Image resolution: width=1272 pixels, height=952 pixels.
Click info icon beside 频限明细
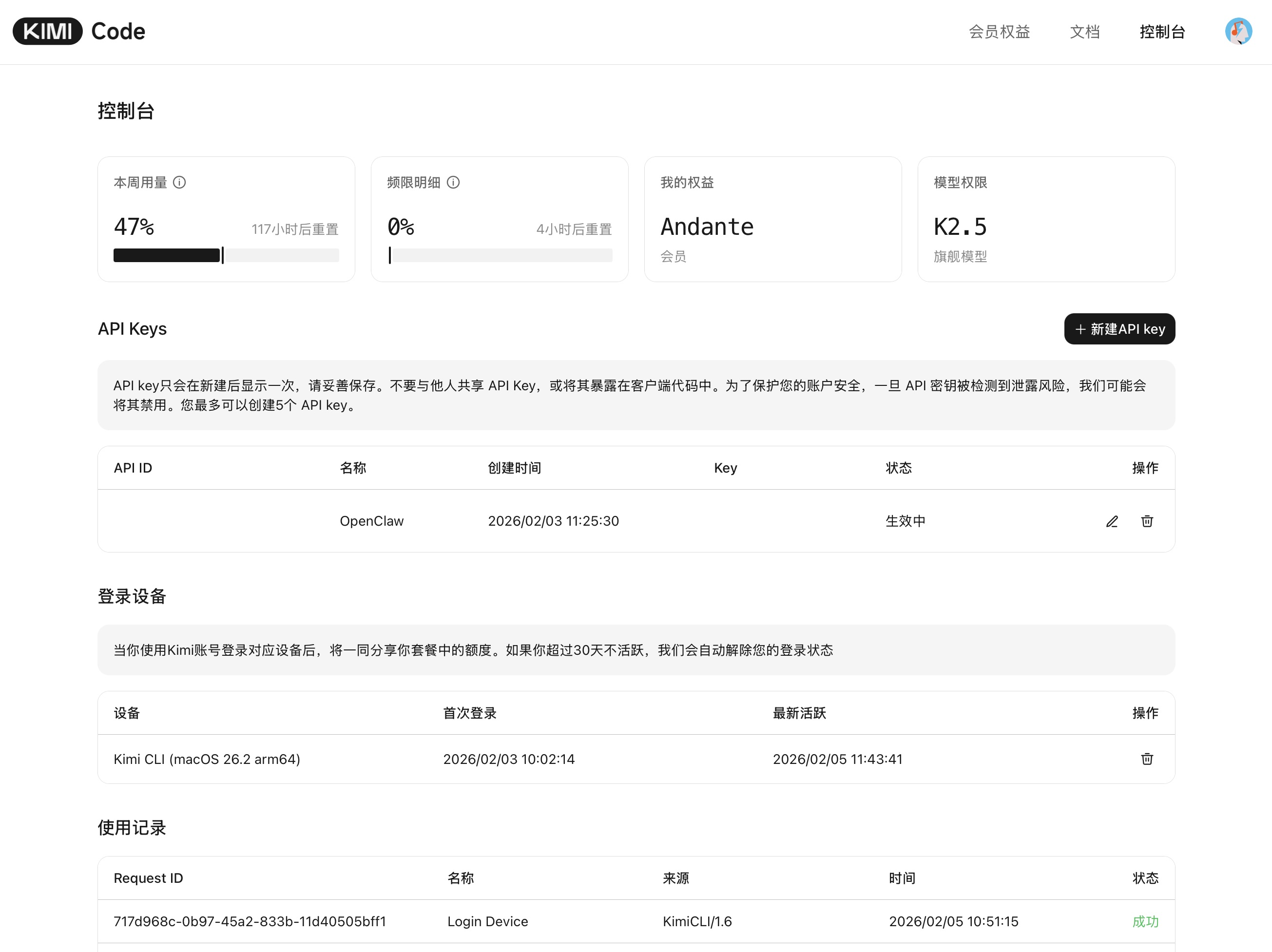453,182
